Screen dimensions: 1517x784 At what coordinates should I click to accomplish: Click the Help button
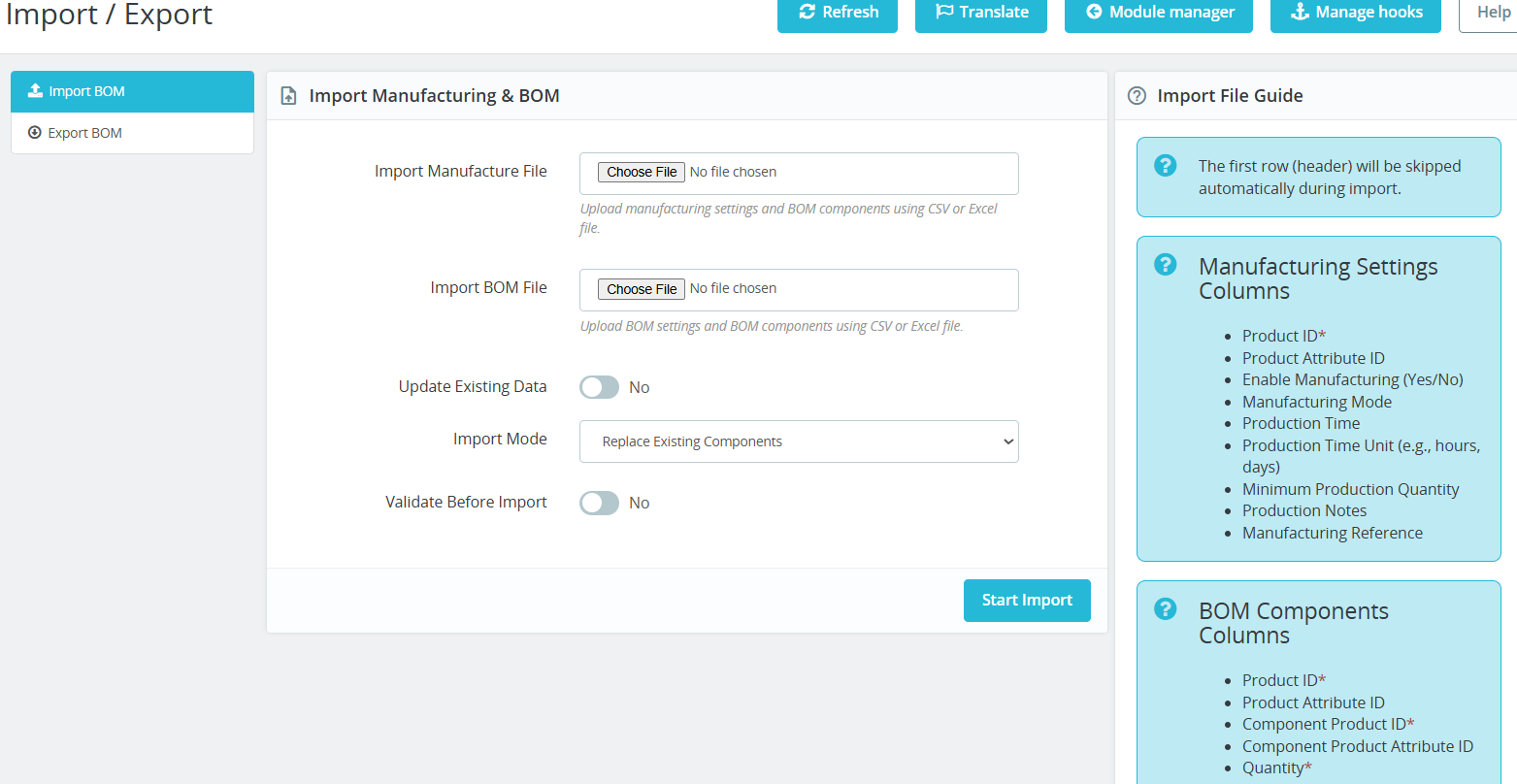1488,13
